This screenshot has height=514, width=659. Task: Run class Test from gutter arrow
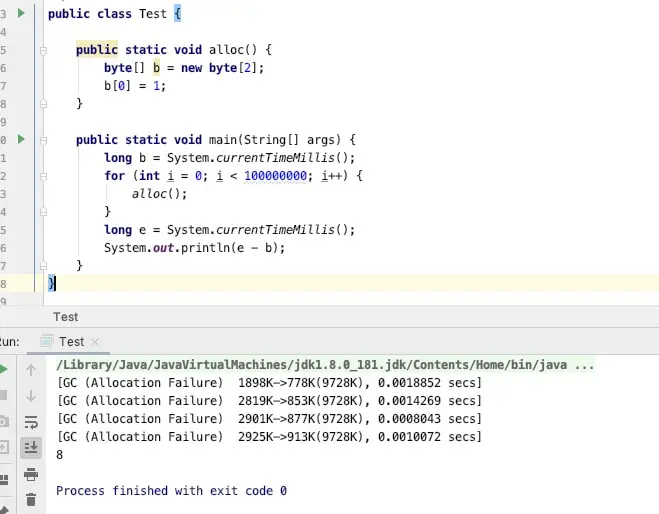pos(21,13)
